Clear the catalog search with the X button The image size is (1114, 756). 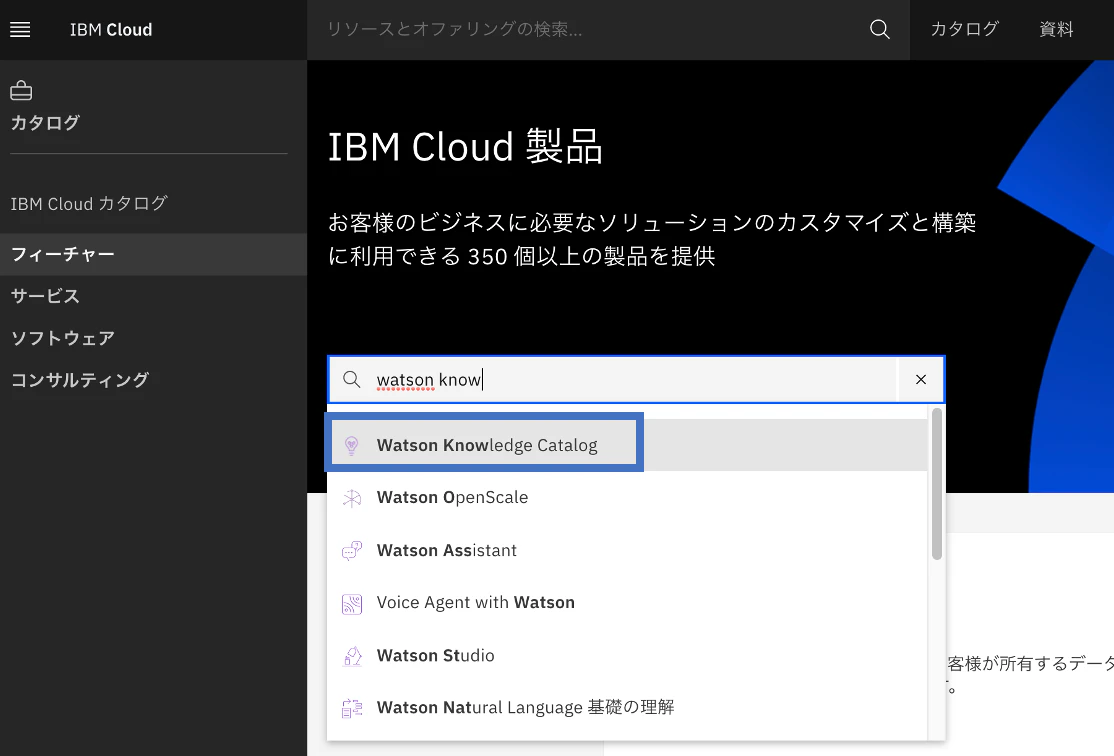tap(921, 379)
